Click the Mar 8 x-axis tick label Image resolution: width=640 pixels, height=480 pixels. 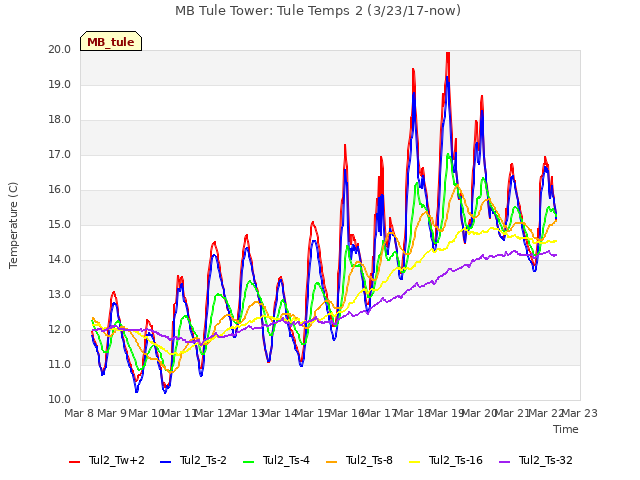click(x=80, y=413)
